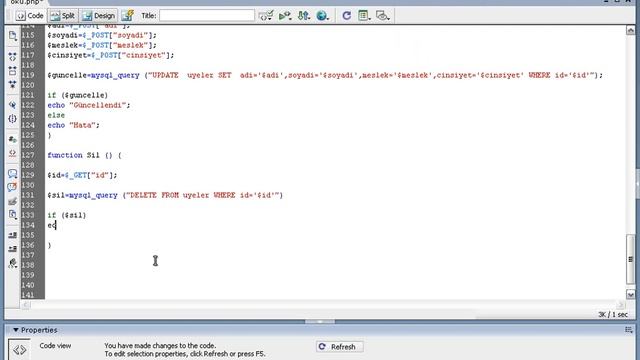Click the document Title input field
Image resolution: width=640 pixels, height=360 pixels.
click(x=207, y=16)
